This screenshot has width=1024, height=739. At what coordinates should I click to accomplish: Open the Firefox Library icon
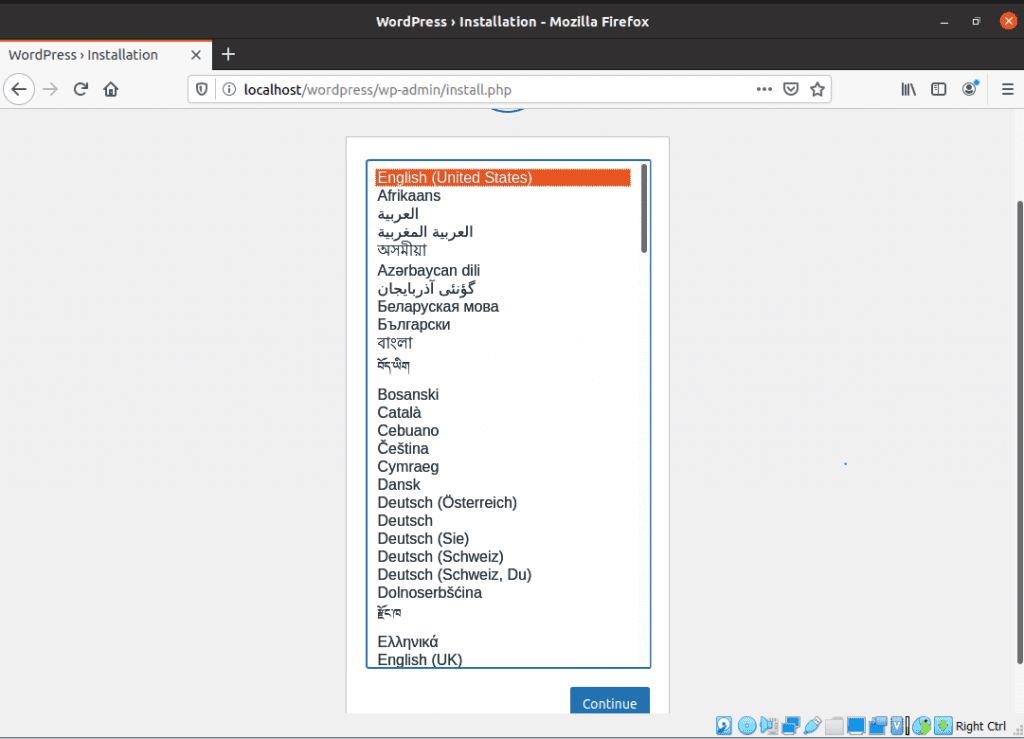(x=908, y=89)
